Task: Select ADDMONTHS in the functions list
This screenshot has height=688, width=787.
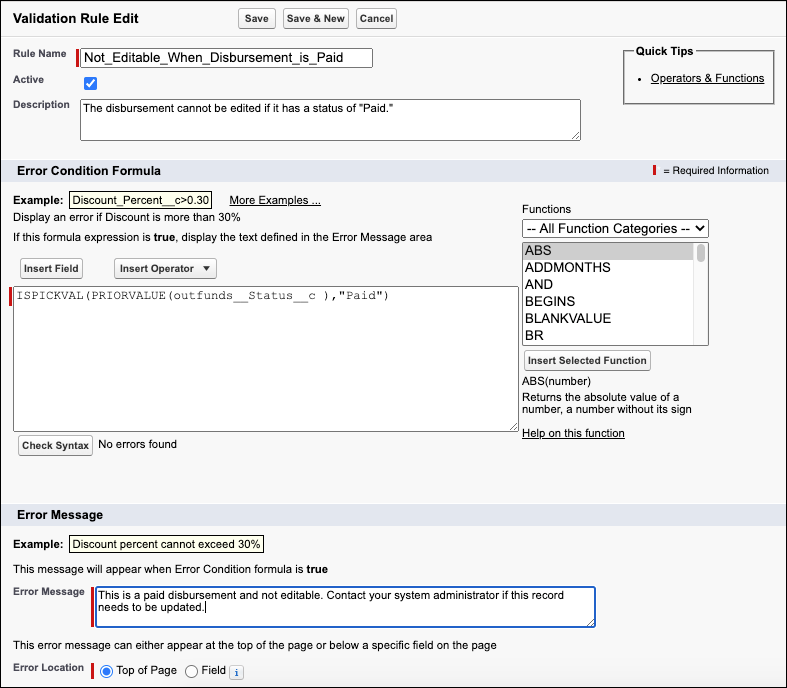Action: tap(567, 268)
